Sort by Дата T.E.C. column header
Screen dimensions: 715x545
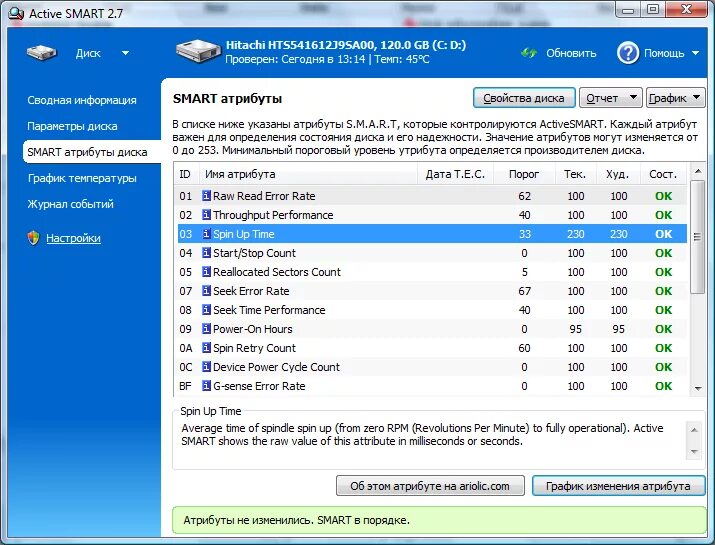tap(455, 174)
